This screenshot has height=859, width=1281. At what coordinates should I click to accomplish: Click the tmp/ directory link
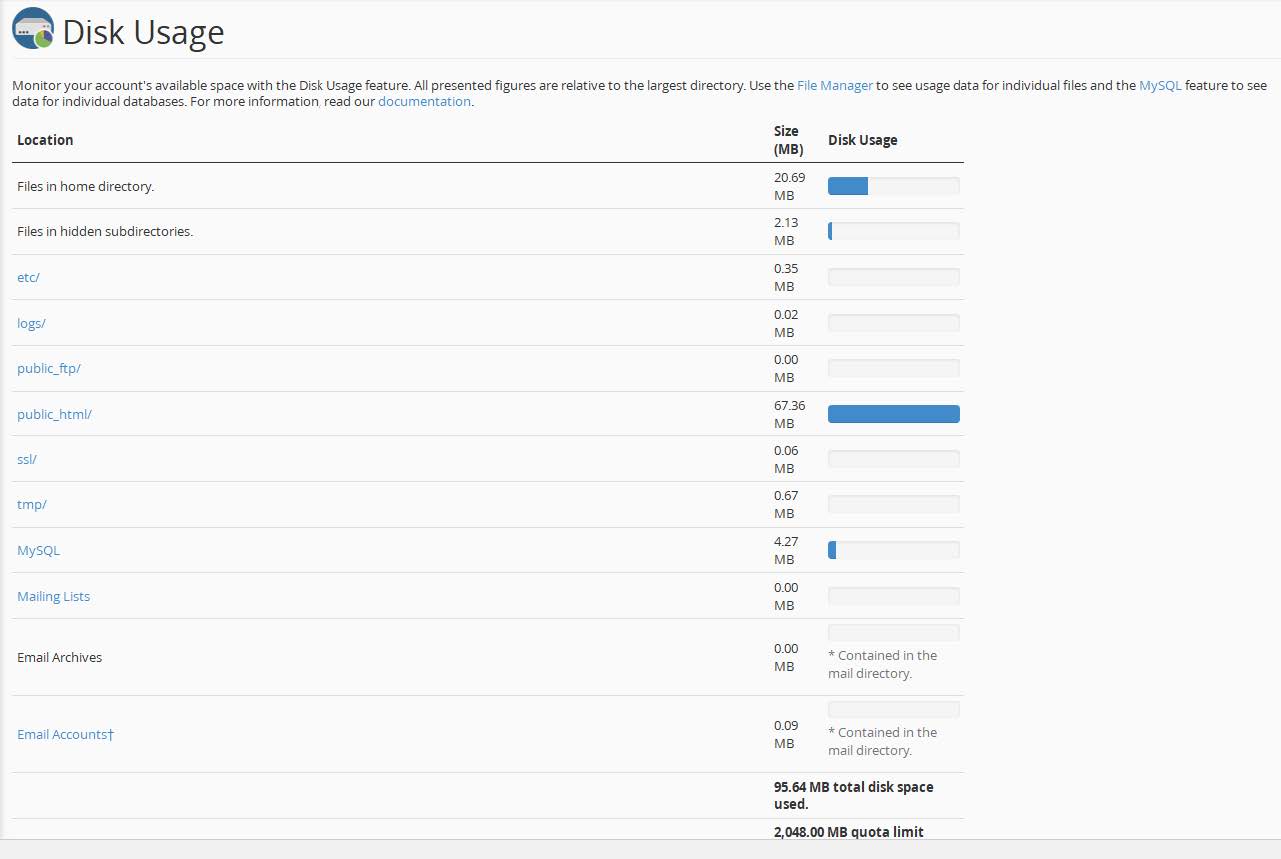(32, 504)
